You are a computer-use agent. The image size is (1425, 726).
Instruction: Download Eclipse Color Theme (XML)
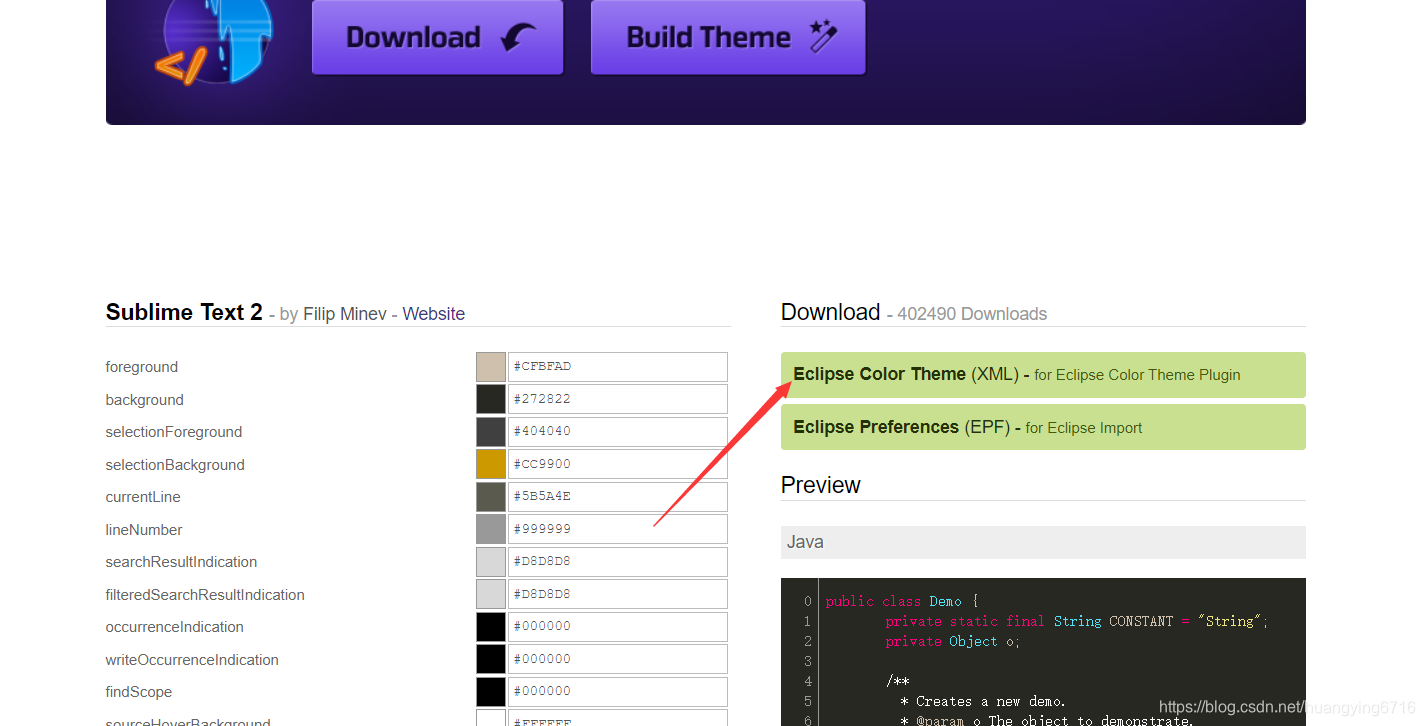[x=1043, y=375]
